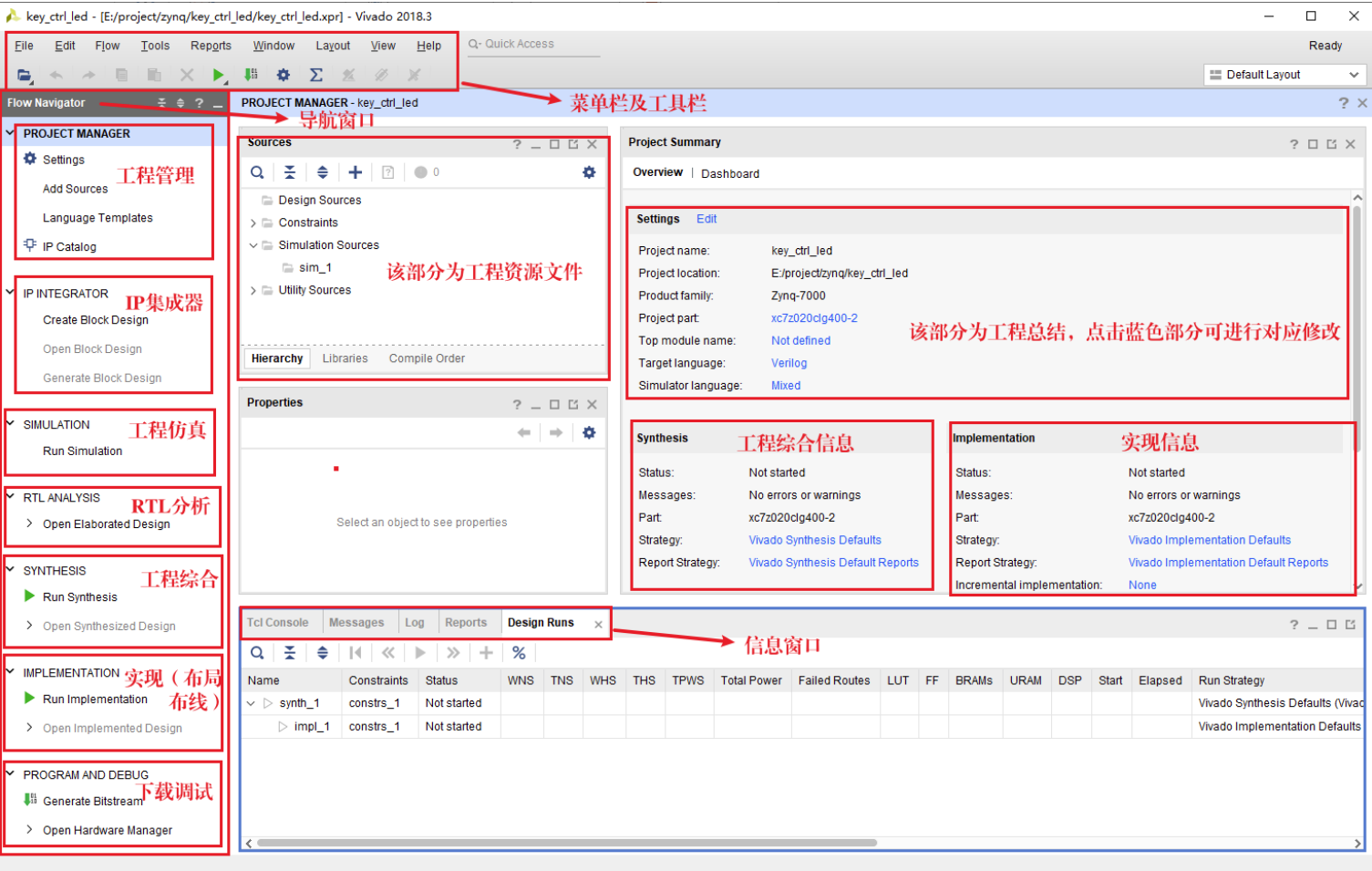The image size is (1372, 871).
Task: Open Flow Navigator help question mark
Action: click(200, 103)
